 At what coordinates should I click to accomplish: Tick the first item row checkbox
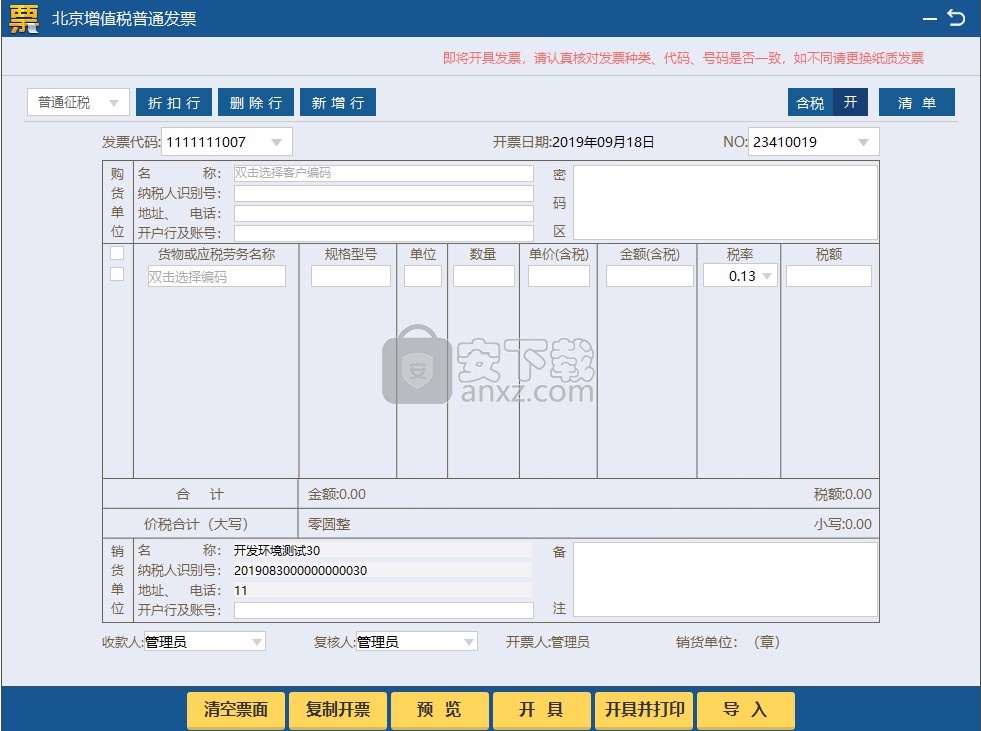coord(117,274)
